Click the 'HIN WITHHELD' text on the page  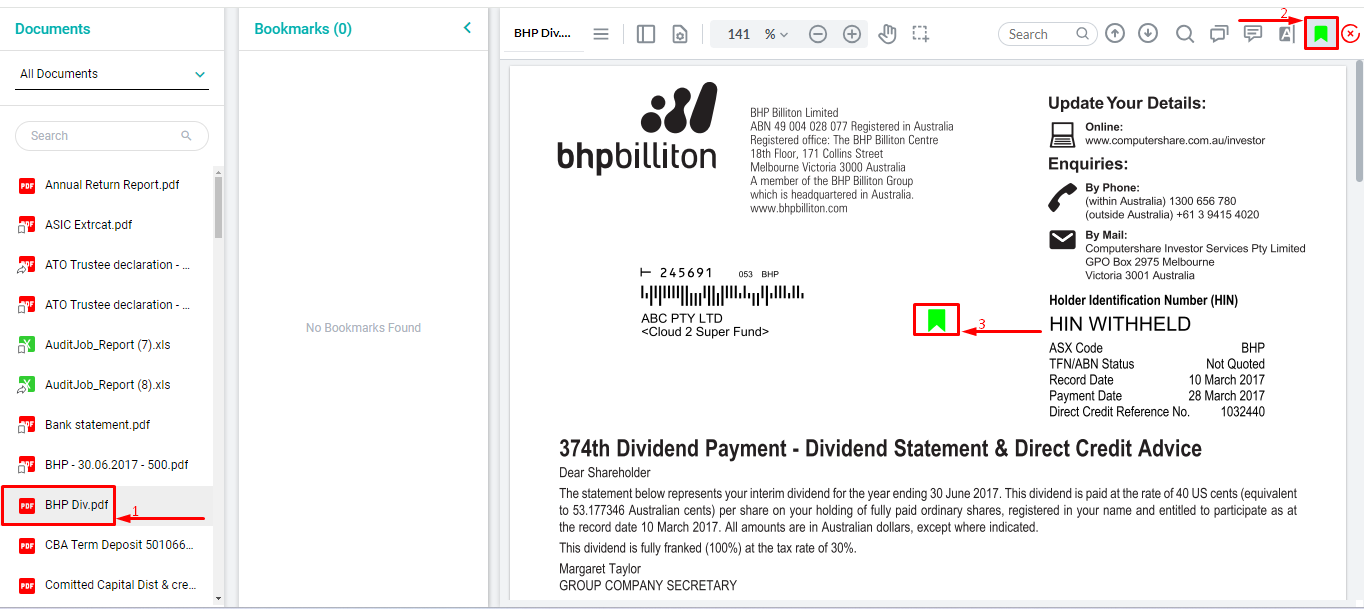point(1120,324)
